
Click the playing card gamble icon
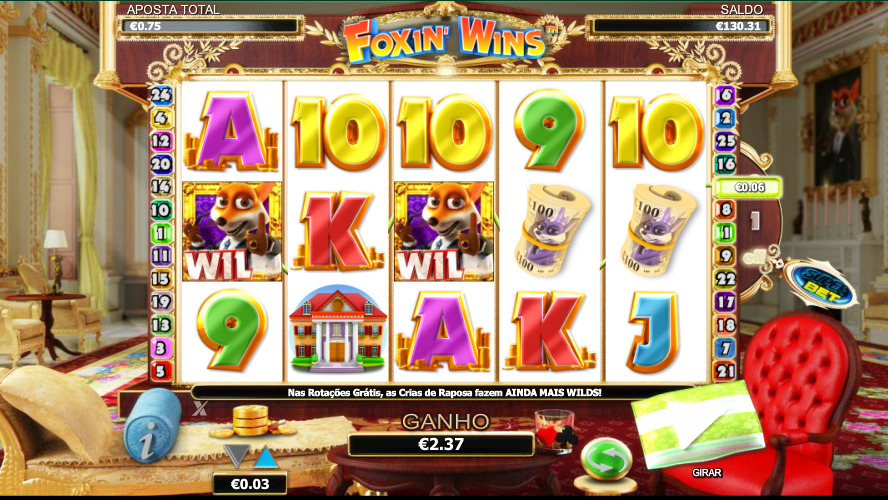(x=557, y=433)
